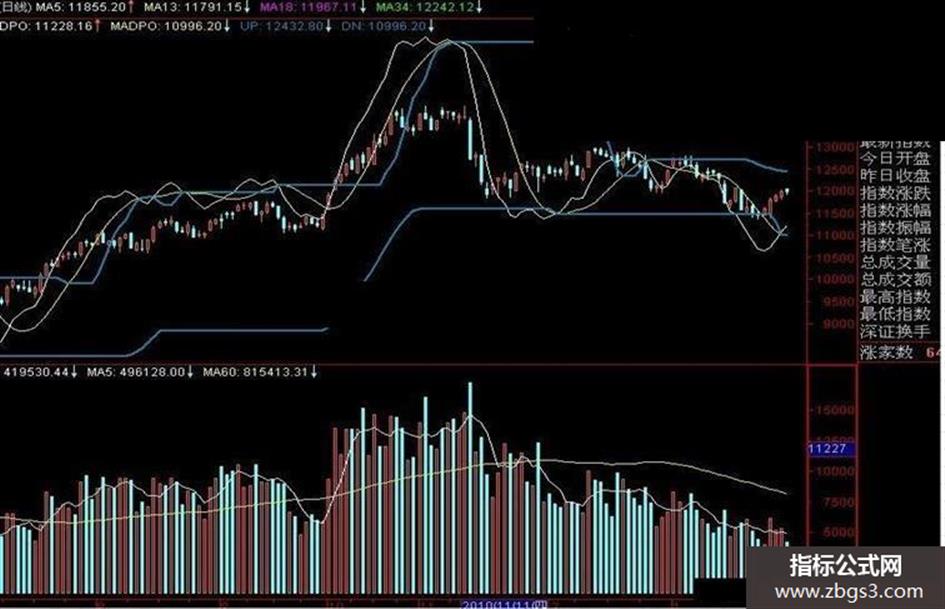945x609 pixels.
Task: Click the volume value 419530.44
Action: pos(41,372)
